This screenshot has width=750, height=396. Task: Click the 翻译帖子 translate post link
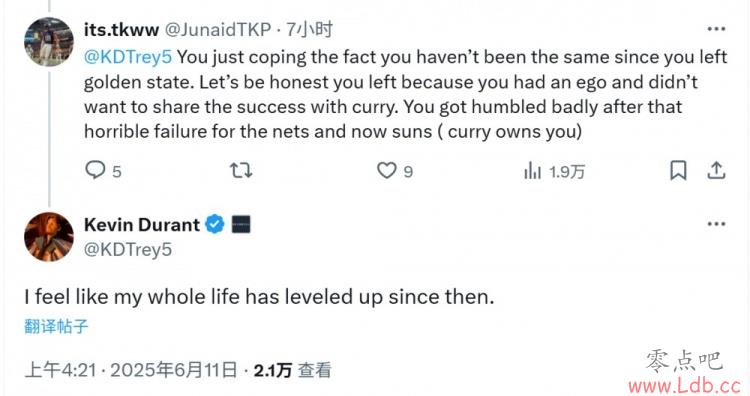(x=56, y=327)
